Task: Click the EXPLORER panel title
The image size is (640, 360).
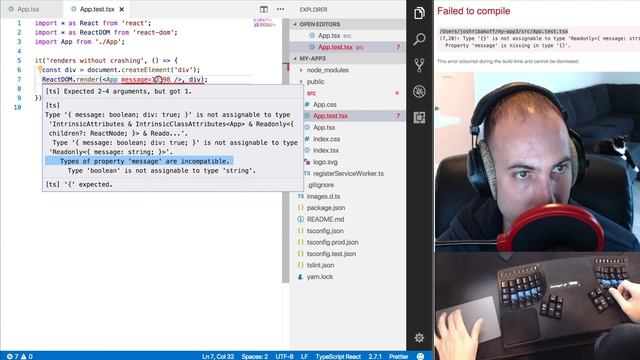Action: 313,9
